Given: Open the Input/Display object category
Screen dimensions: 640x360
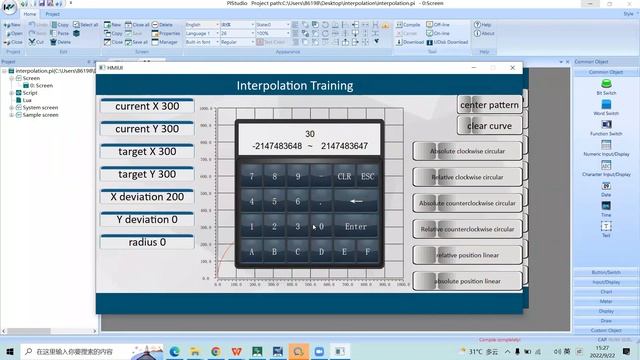Looking at the screenshot, I should point(606,282).
